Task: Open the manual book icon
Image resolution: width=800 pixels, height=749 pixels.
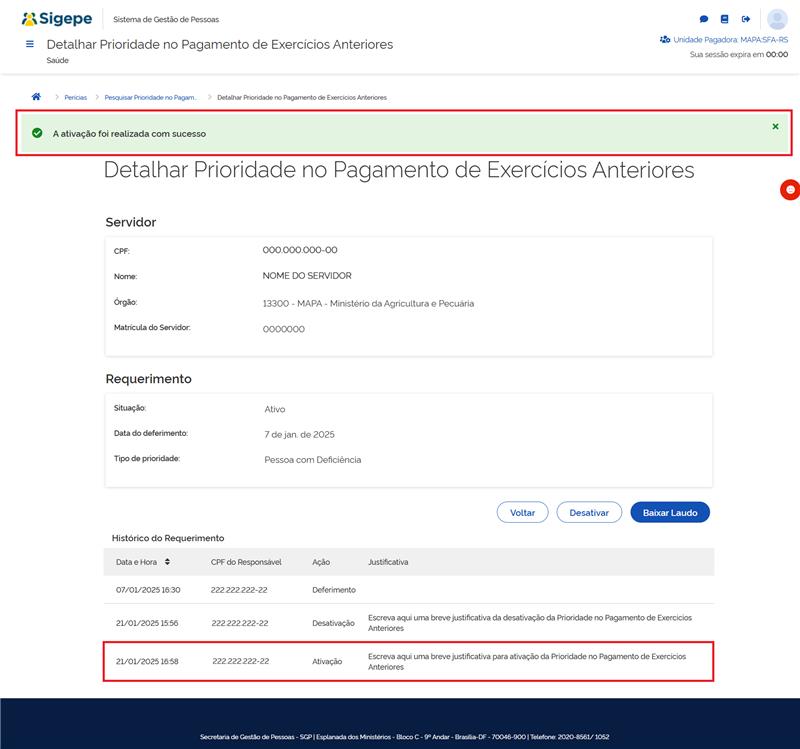Action: tap(725, 19)
